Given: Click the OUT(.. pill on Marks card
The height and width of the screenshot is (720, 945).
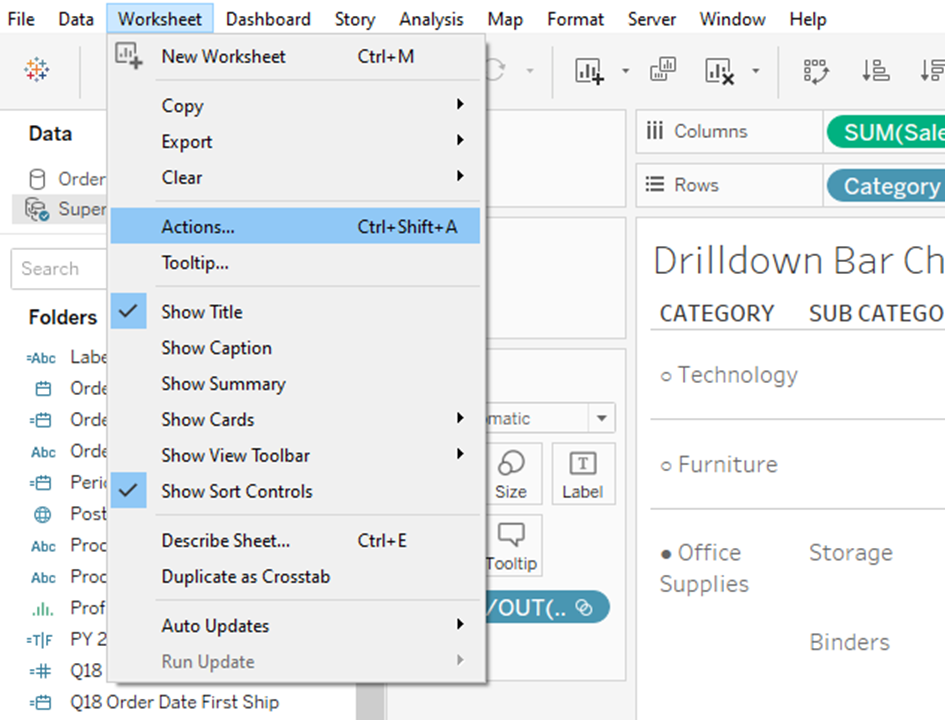Looking at the screenshot, I should [547, 607].
